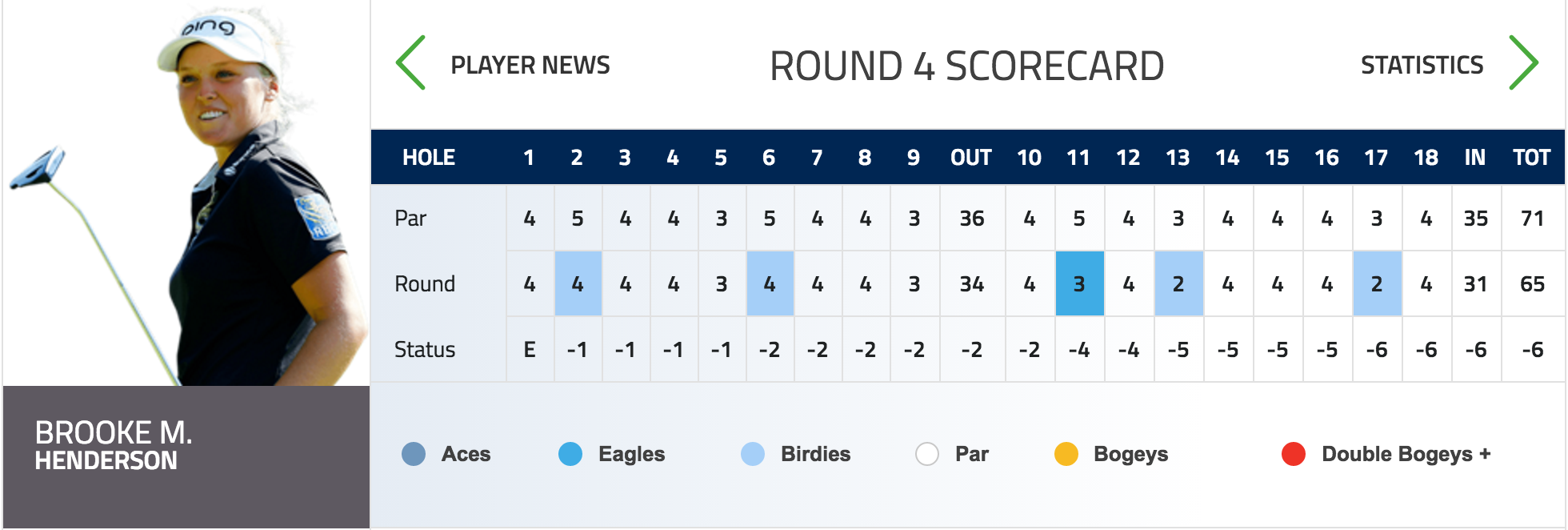The height and width of the screenshot is (530, 1568).
Task: Click the Bogeys legend yellow circle
Action: tap(1066, 454)
